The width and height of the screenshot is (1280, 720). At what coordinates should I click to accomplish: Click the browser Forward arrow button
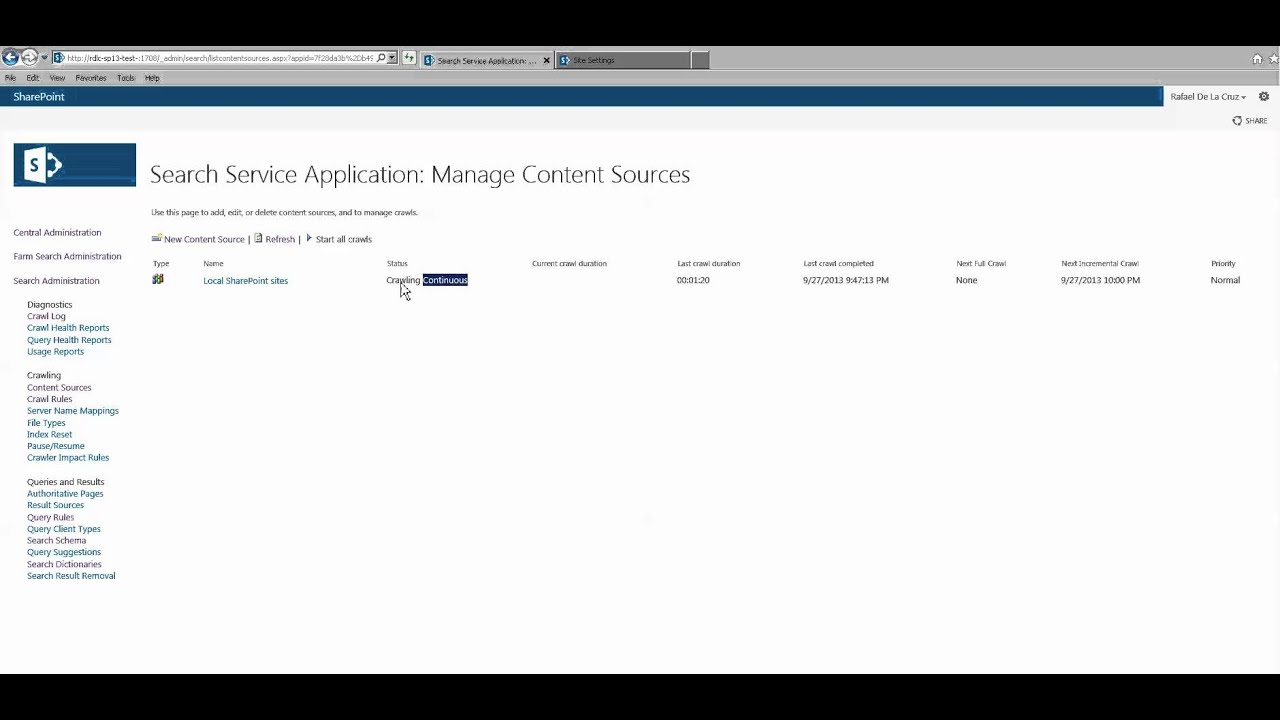(x=30, y=58)
